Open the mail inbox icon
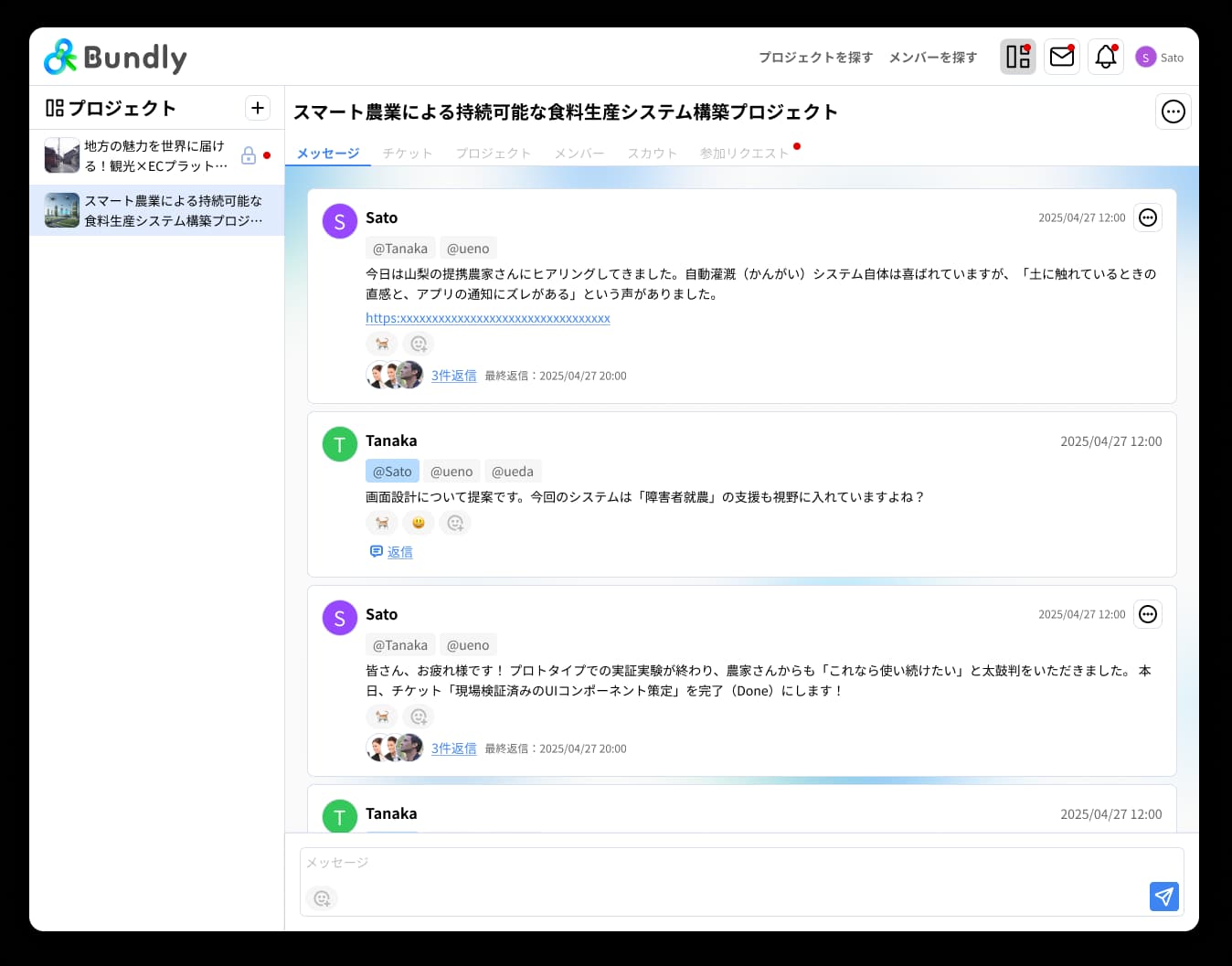Screen dimensions: 1232x966 (1062, 57)
